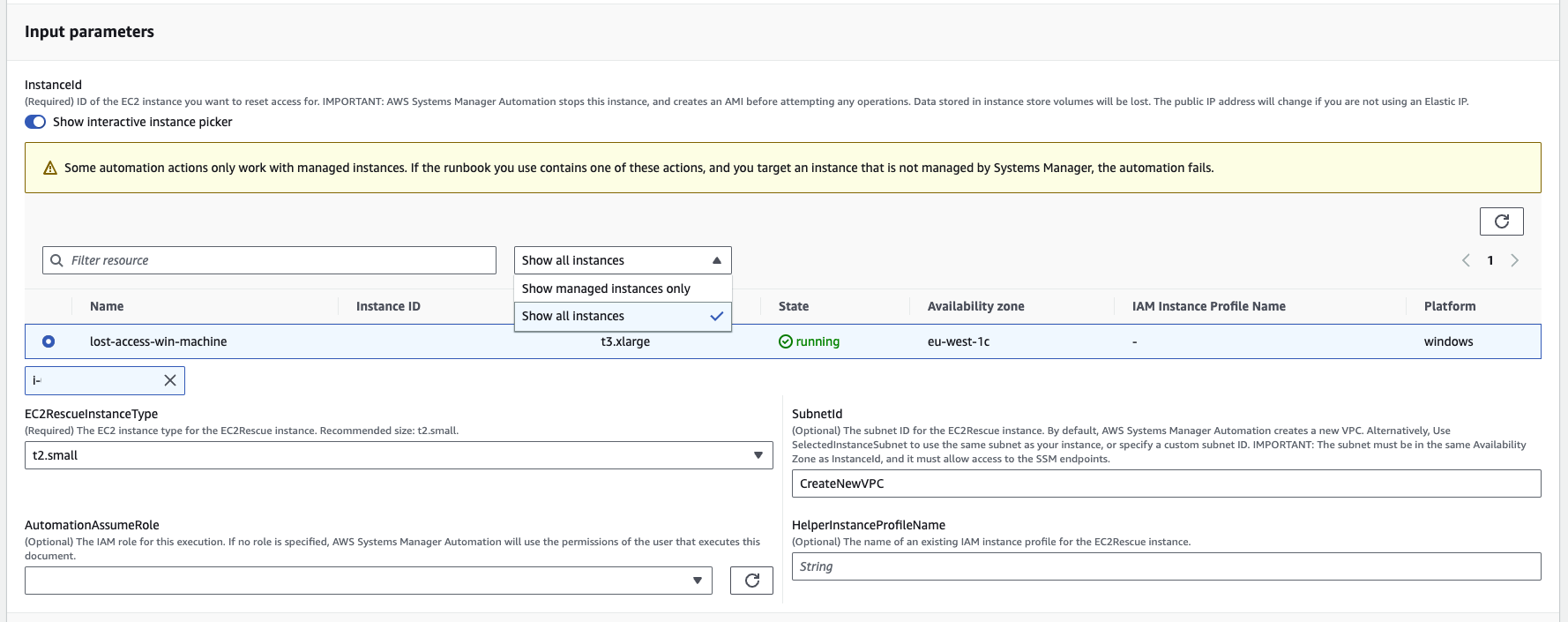Click the AutomationAssumeRole refresh icon
The height and width of the screenshot is (622, 1568).
(x=751, y=581)
